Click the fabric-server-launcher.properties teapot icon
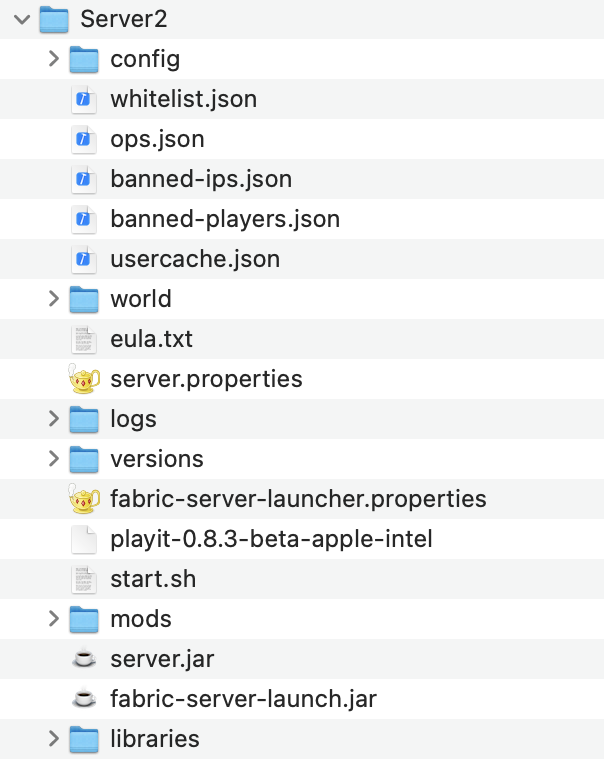604x762 pixels. [x=84, y=499]
